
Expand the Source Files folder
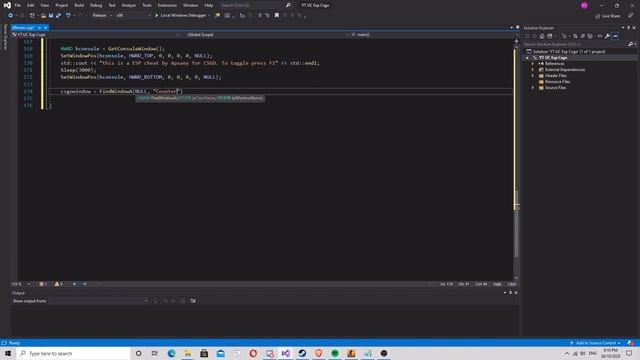pyautogui.click(x=533, y=88)
